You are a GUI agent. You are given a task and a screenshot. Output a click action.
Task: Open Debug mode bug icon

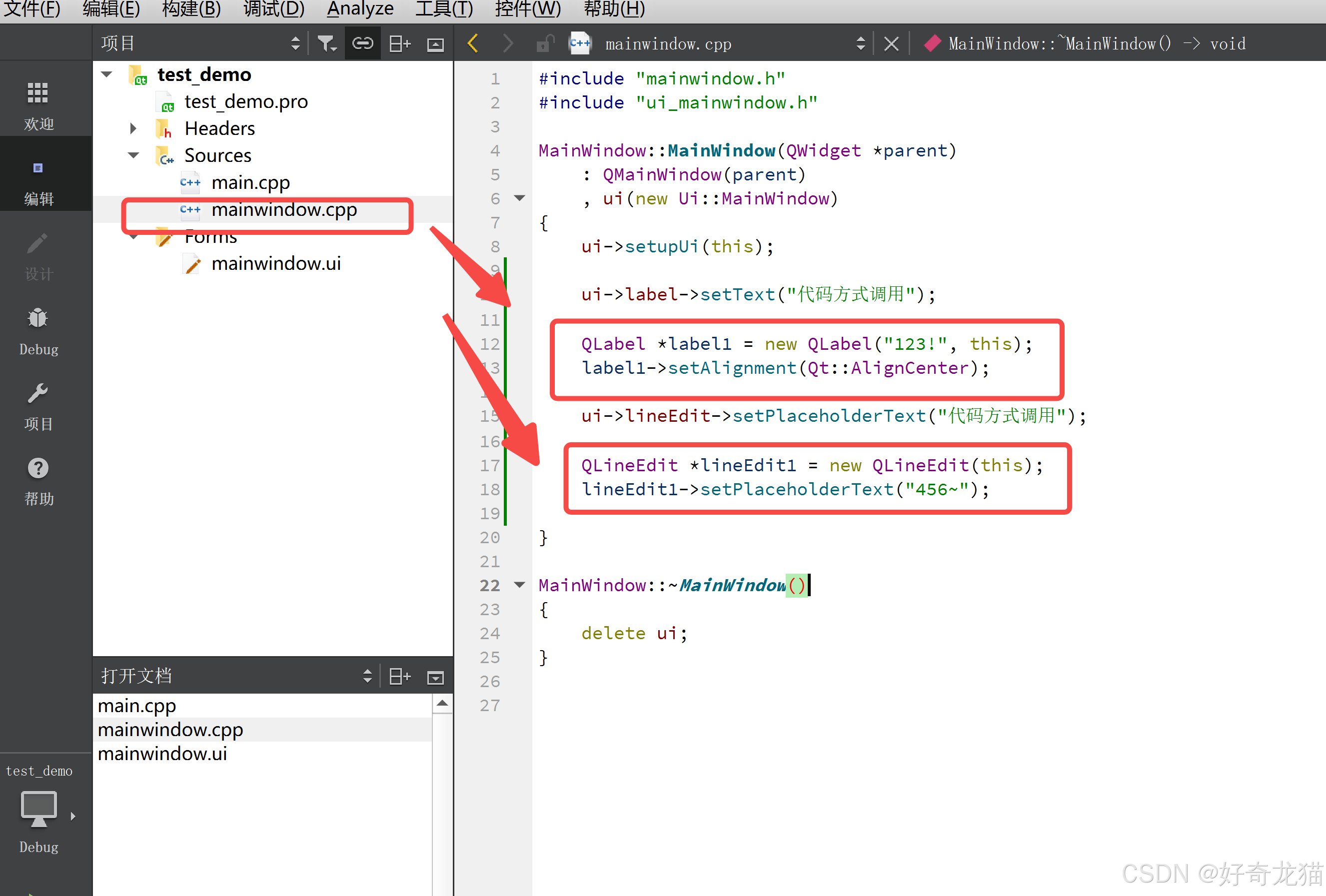[37, 318]
